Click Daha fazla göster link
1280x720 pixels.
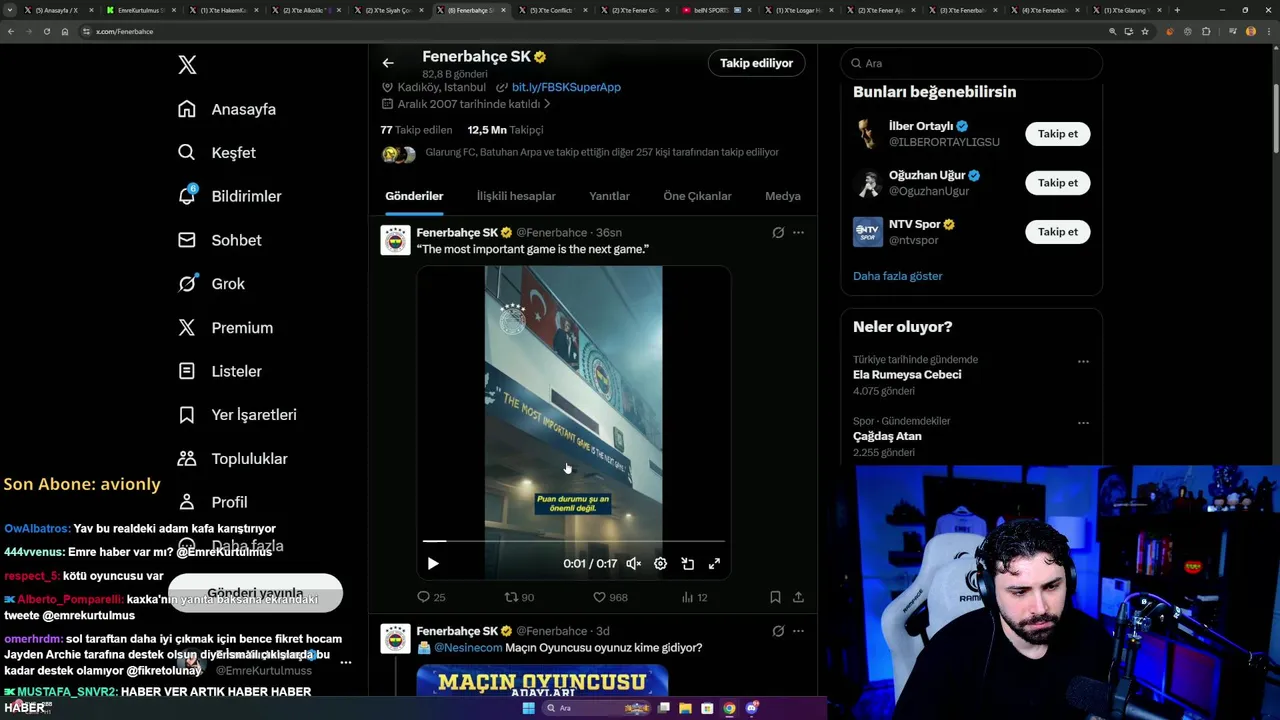pyautogui.click(x=897, y=276)
